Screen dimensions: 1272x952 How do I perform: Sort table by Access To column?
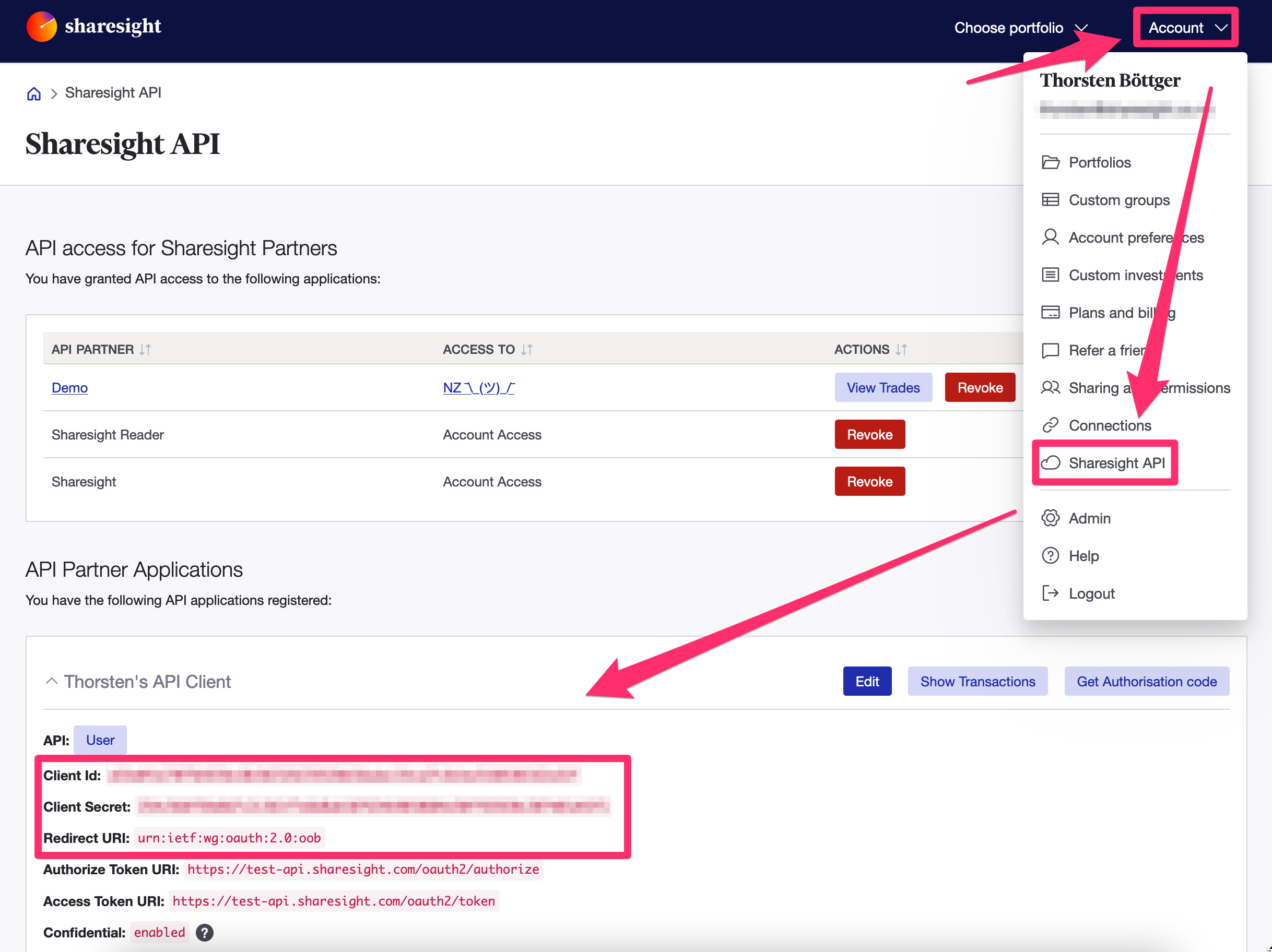tap(527, 350)
